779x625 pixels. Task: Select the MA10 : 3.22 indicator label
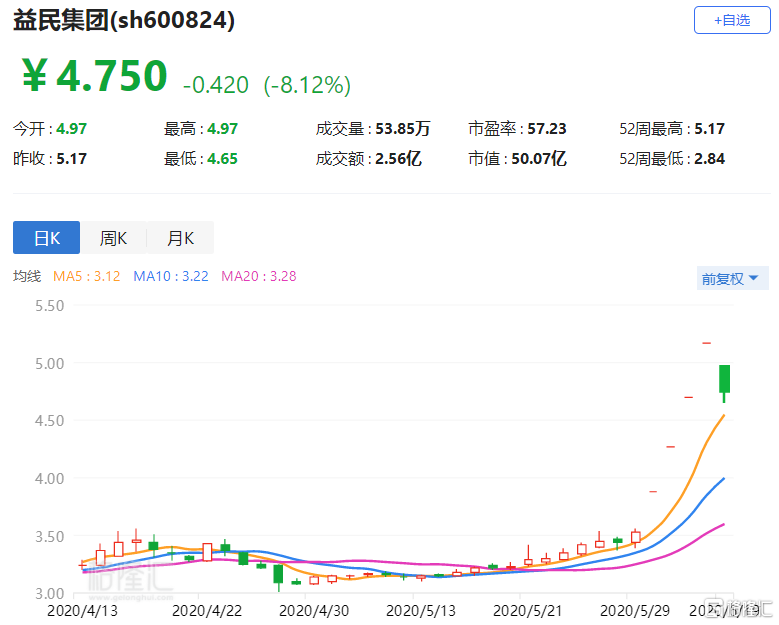[x=170, y=276]
